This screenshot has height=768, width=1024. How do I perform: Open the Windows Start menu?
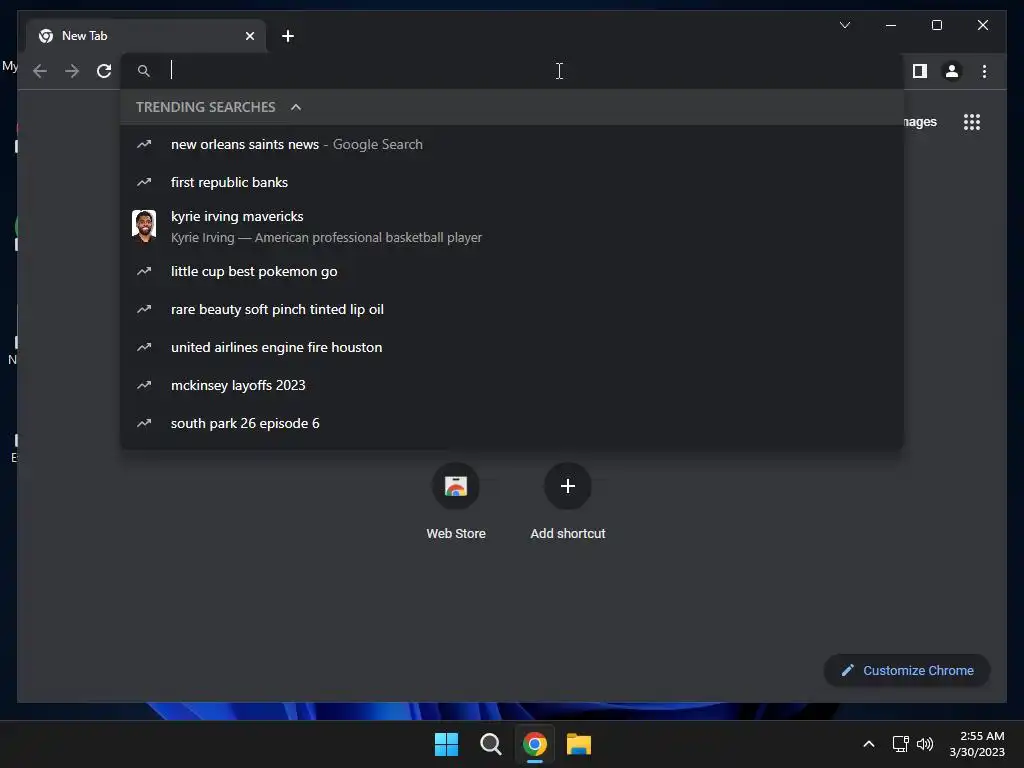pos(446,744)
